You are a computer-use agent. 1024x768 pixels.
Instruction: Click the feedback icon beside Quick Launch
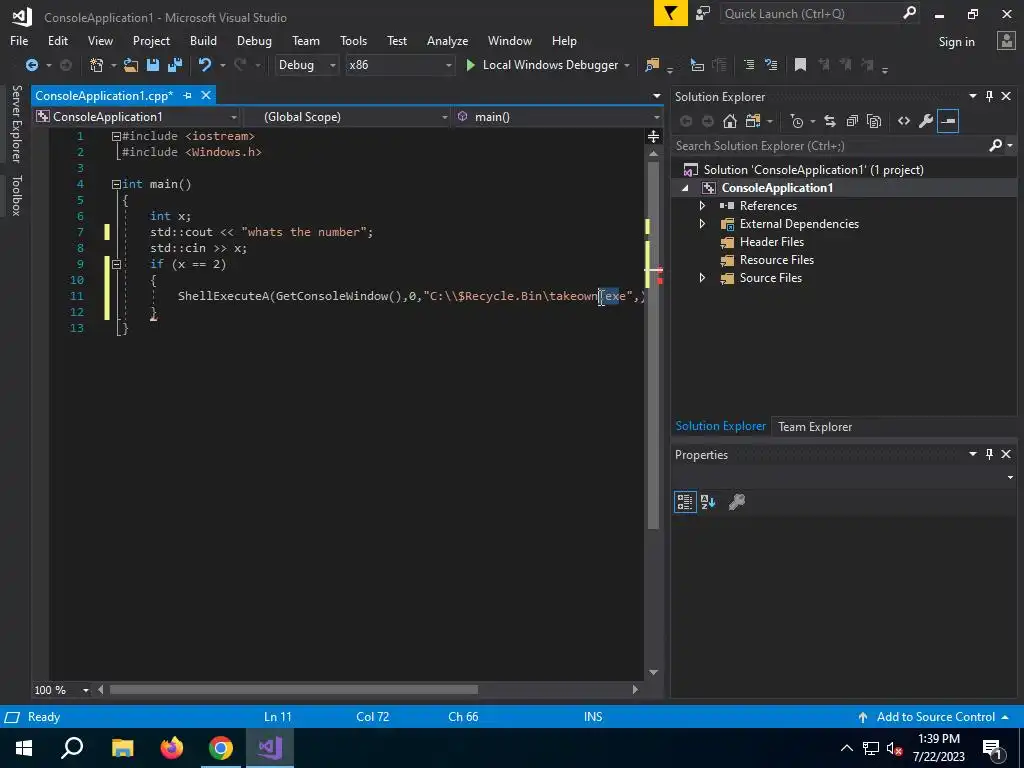703,13
